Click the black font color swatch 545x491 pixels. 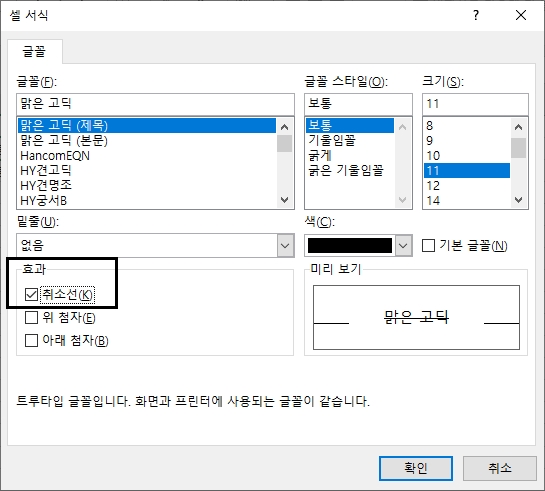pyautogui.click(x=350, y=245)
